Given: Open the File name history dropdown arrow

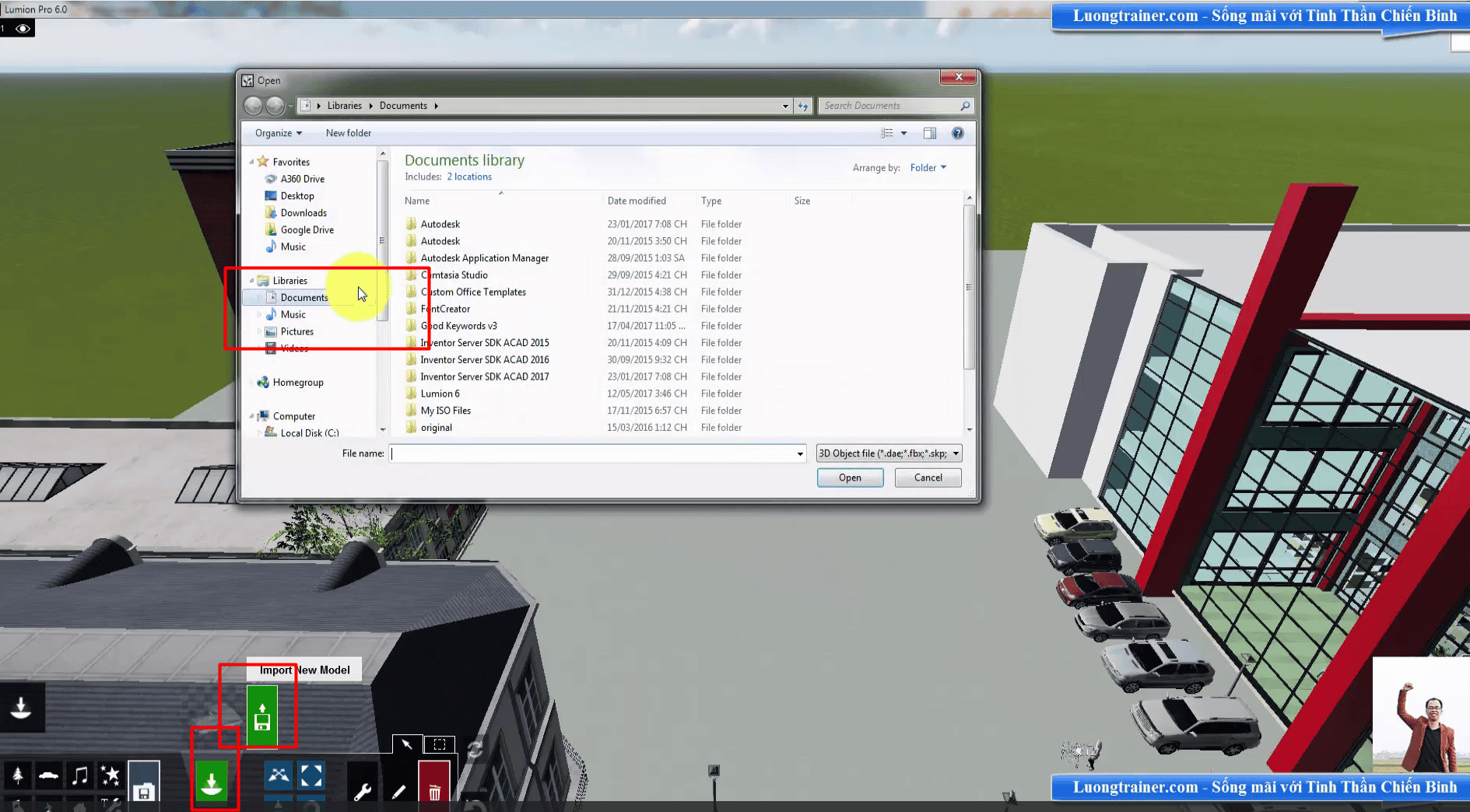Looking at the screenshot, I should click(x=800, y=453).
